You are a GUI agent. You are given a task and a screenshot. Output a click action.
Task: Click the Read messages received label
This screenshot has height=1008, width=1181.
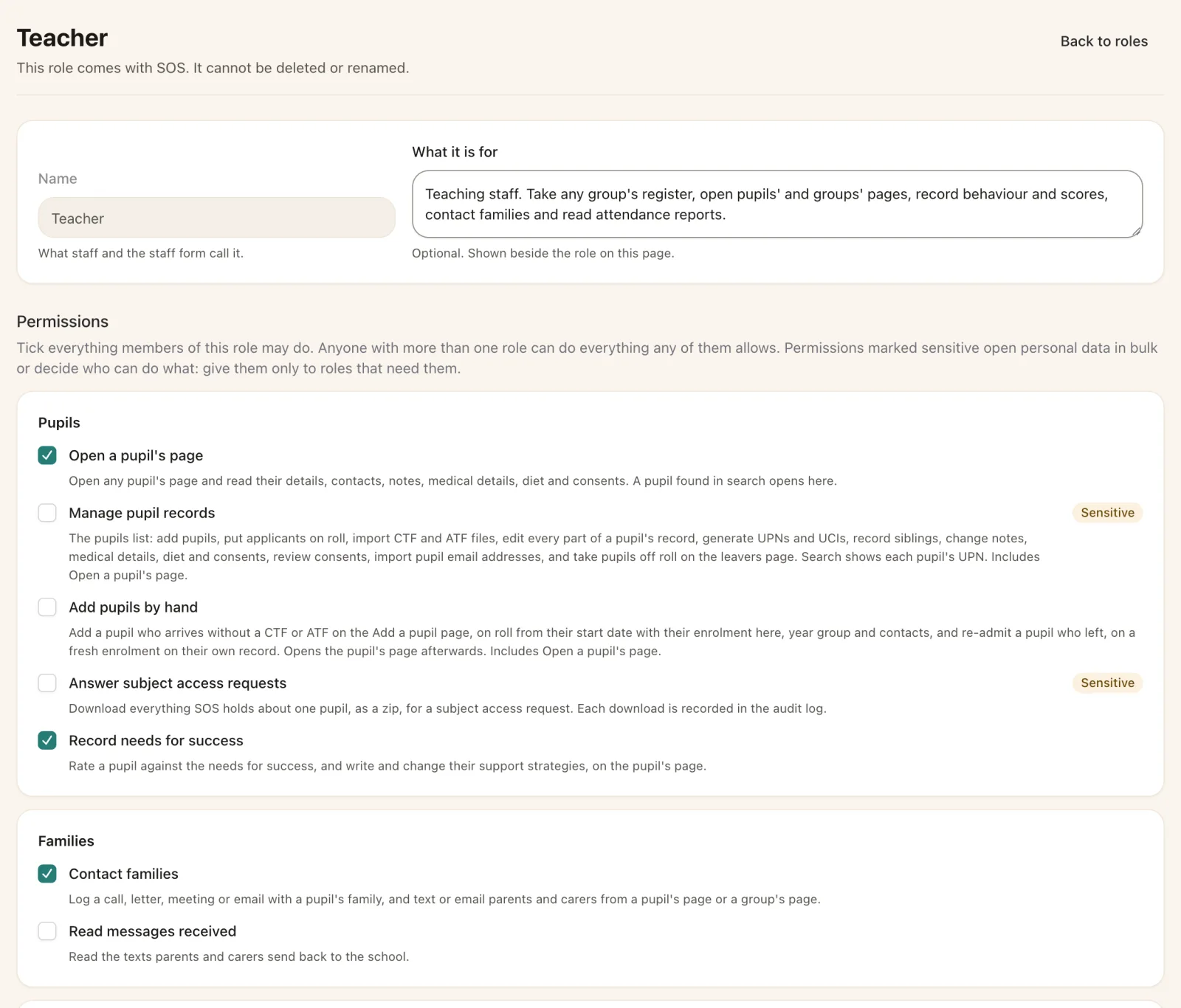tap(153, 932)
